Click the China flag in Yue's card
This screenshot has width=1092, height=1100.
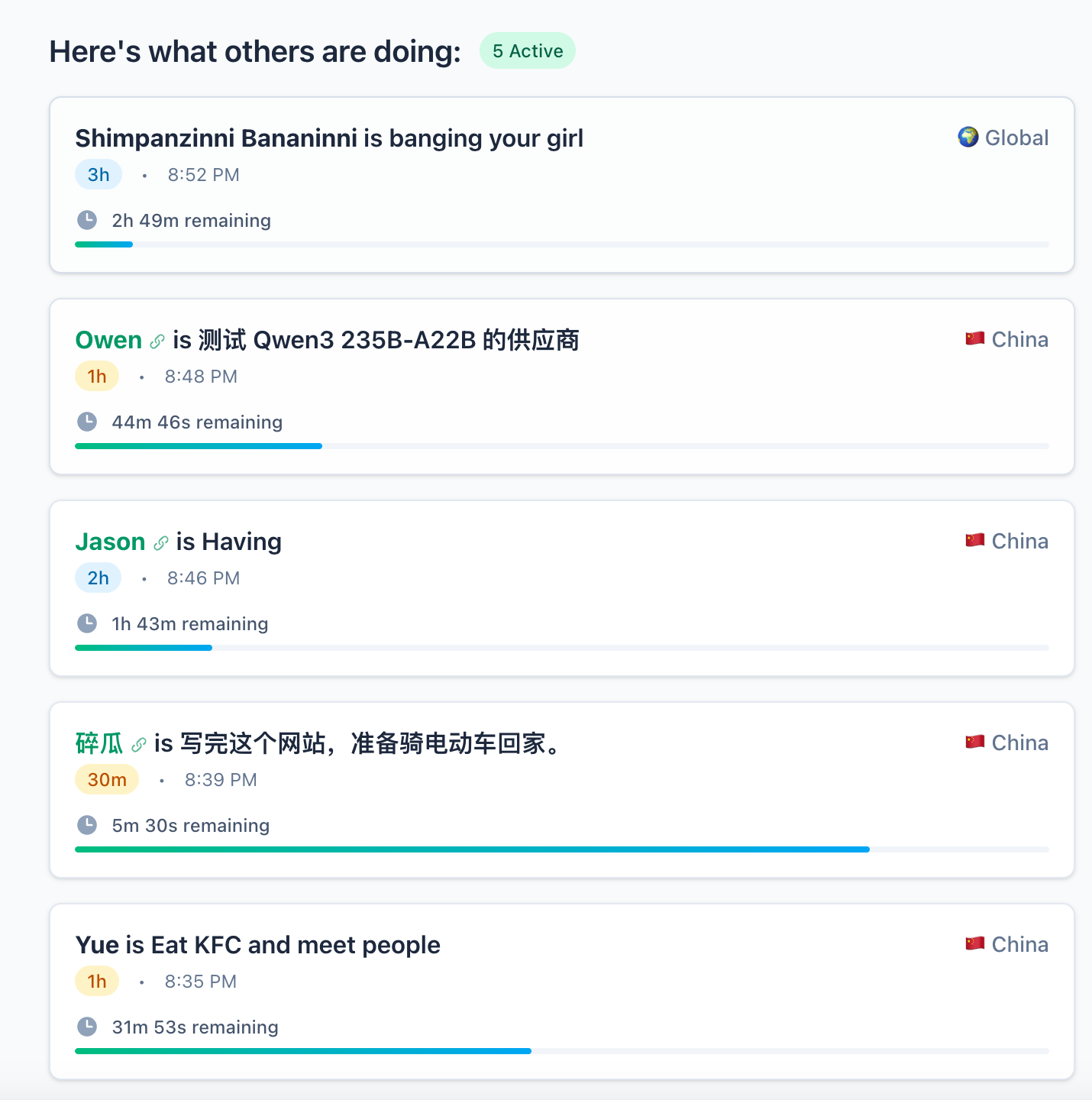point(974,944)
